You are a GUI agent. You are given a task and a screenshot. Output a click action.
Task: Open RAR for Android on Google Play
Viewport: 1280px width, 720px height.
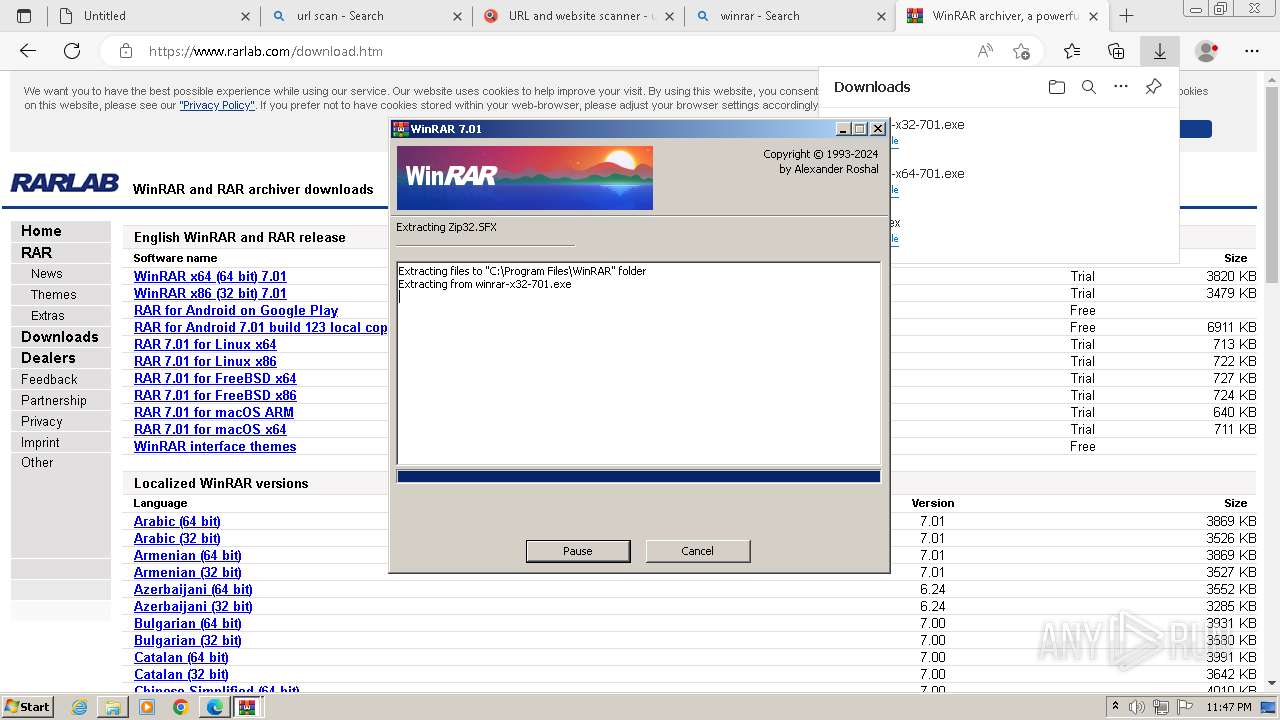point(236,311)
